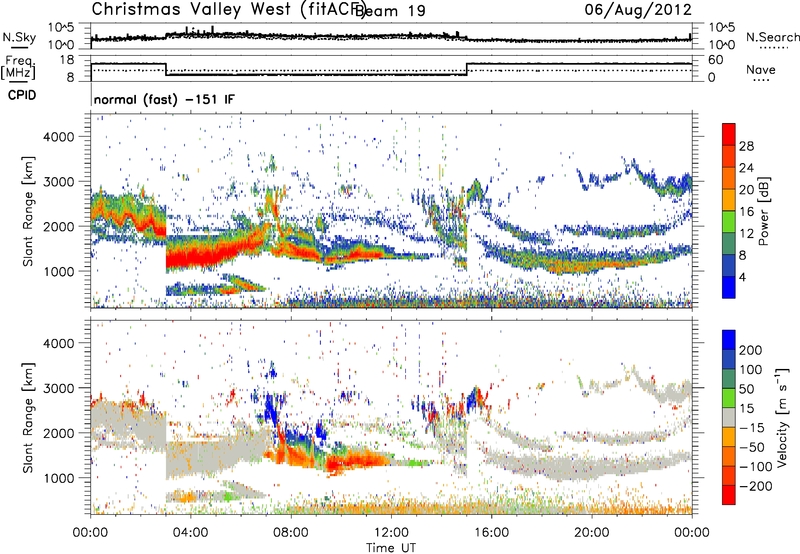
Task: Select the 'Freq. [MHz]' label
Action: (x=18, y=67)
